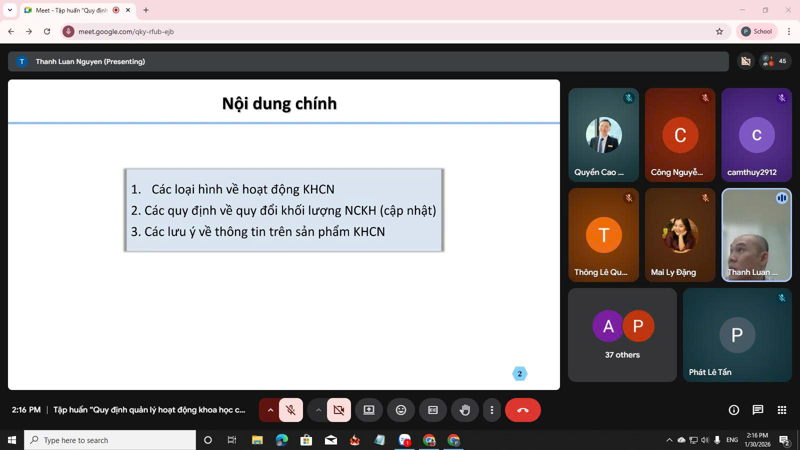This screenshot has width=800, height=450.
Task: Expand video settings arrow beside camera
Action: (x=318, y=410)
